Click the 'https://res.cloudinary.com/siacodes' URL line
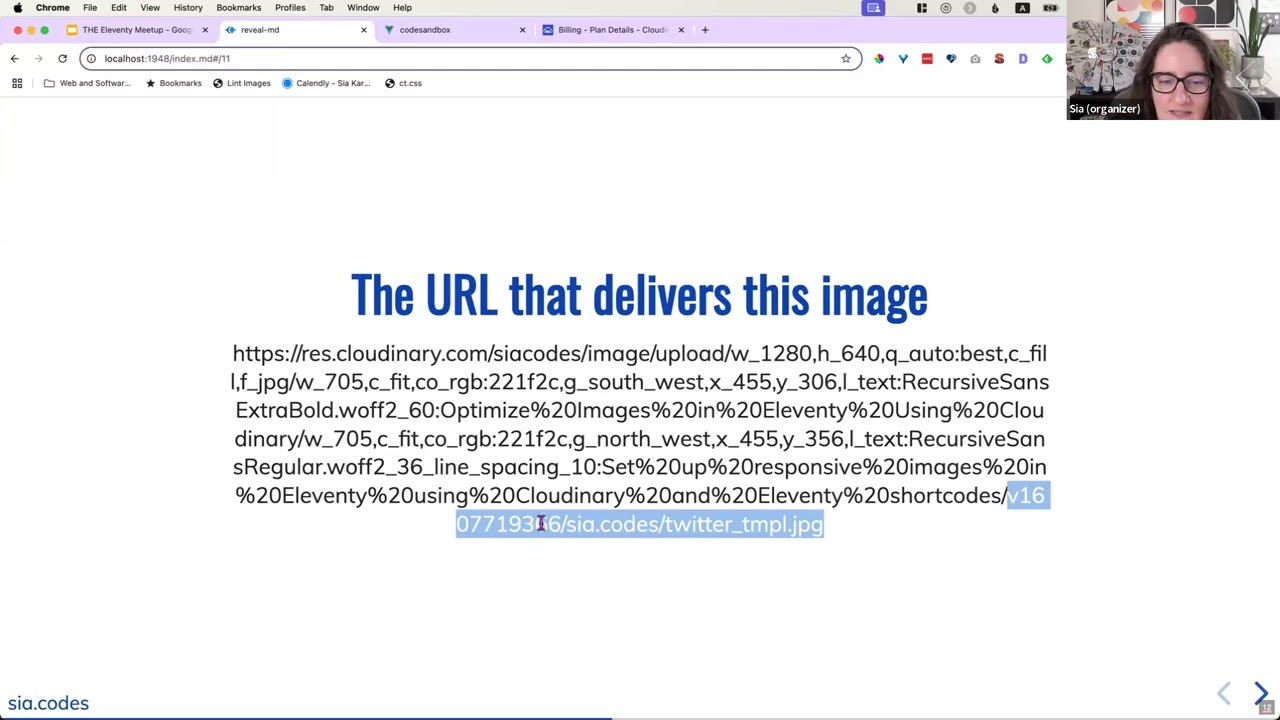The image size is (1280, 720). 640,353
